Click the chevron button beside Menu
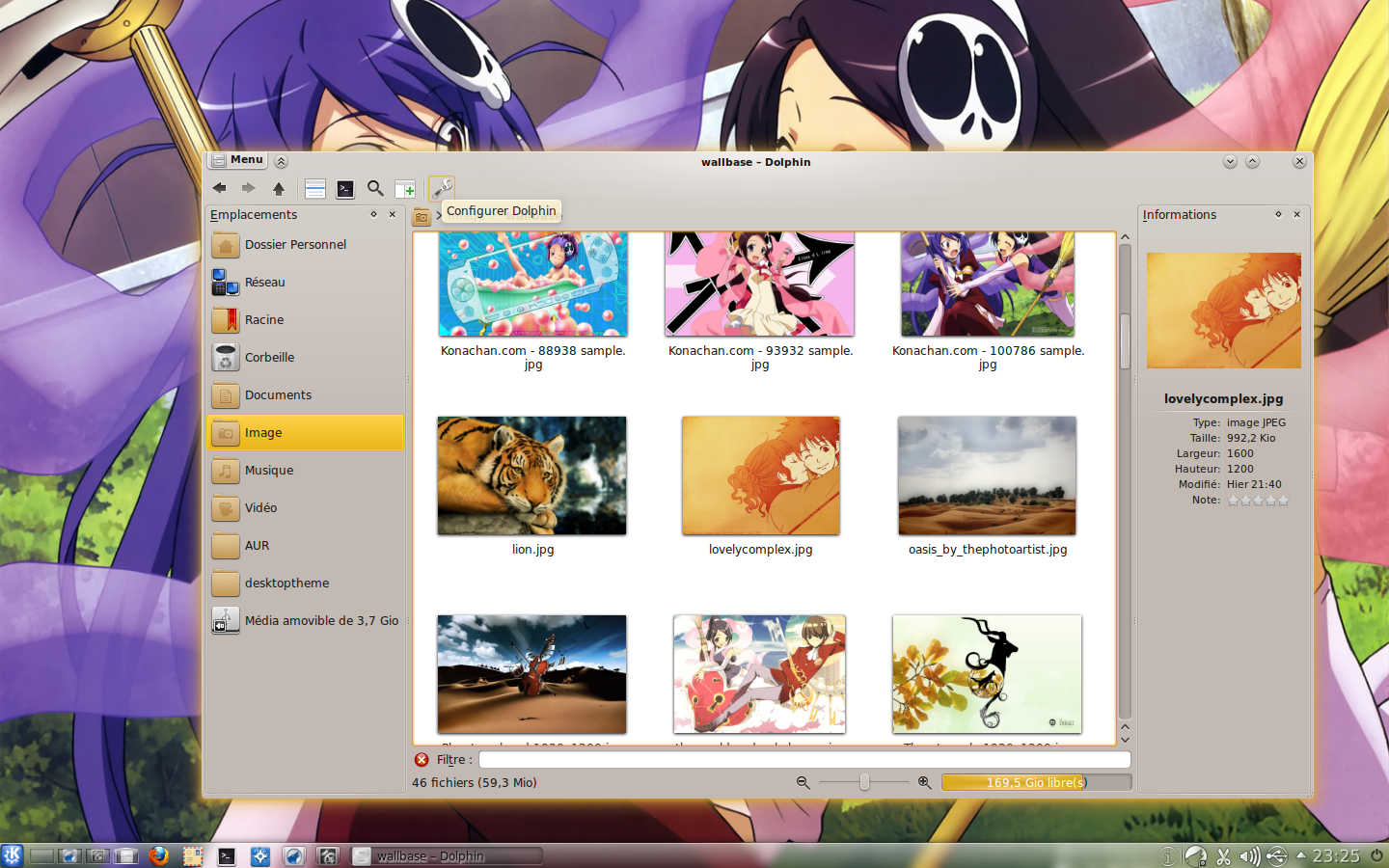This screenshot has height=868, width=1389. click(x=281, y=161)
